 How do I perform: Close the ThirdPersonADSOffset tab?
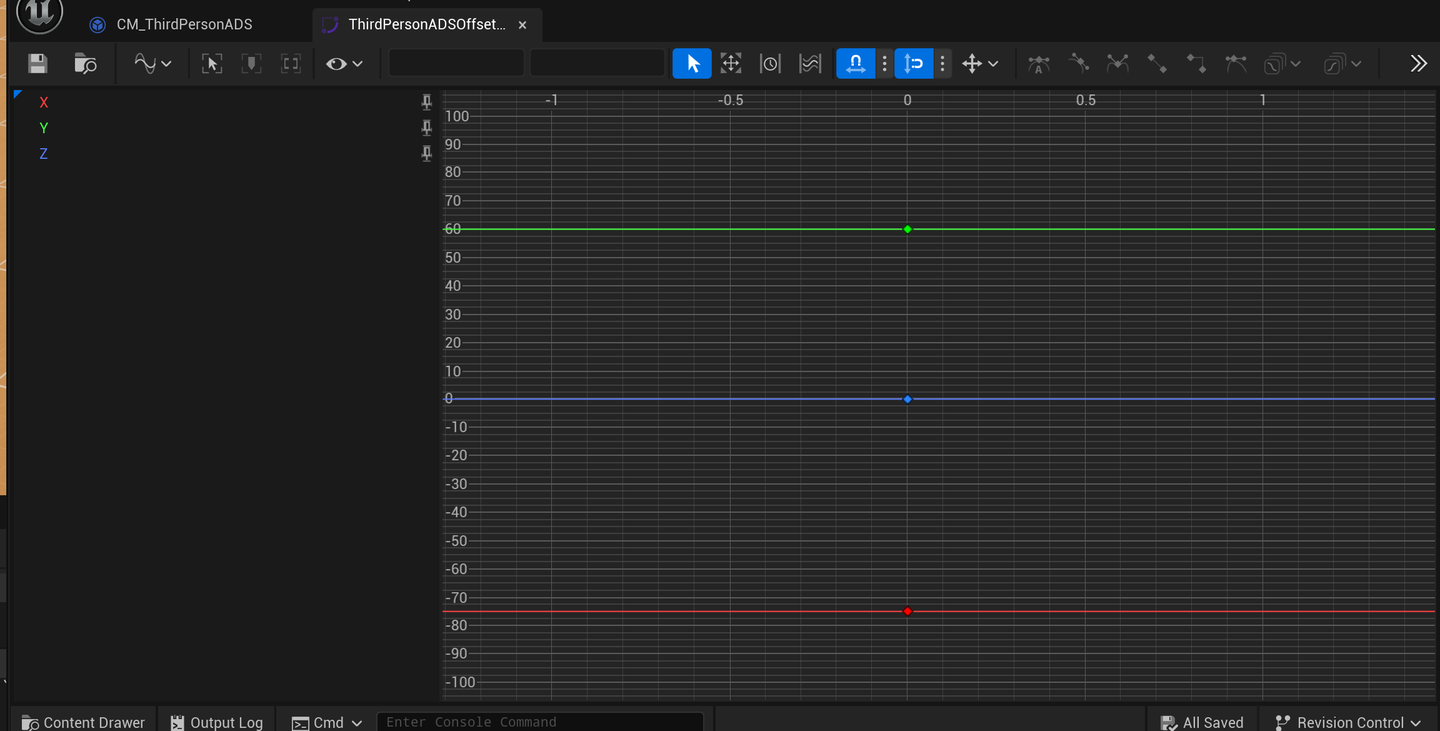coord(522,25)
